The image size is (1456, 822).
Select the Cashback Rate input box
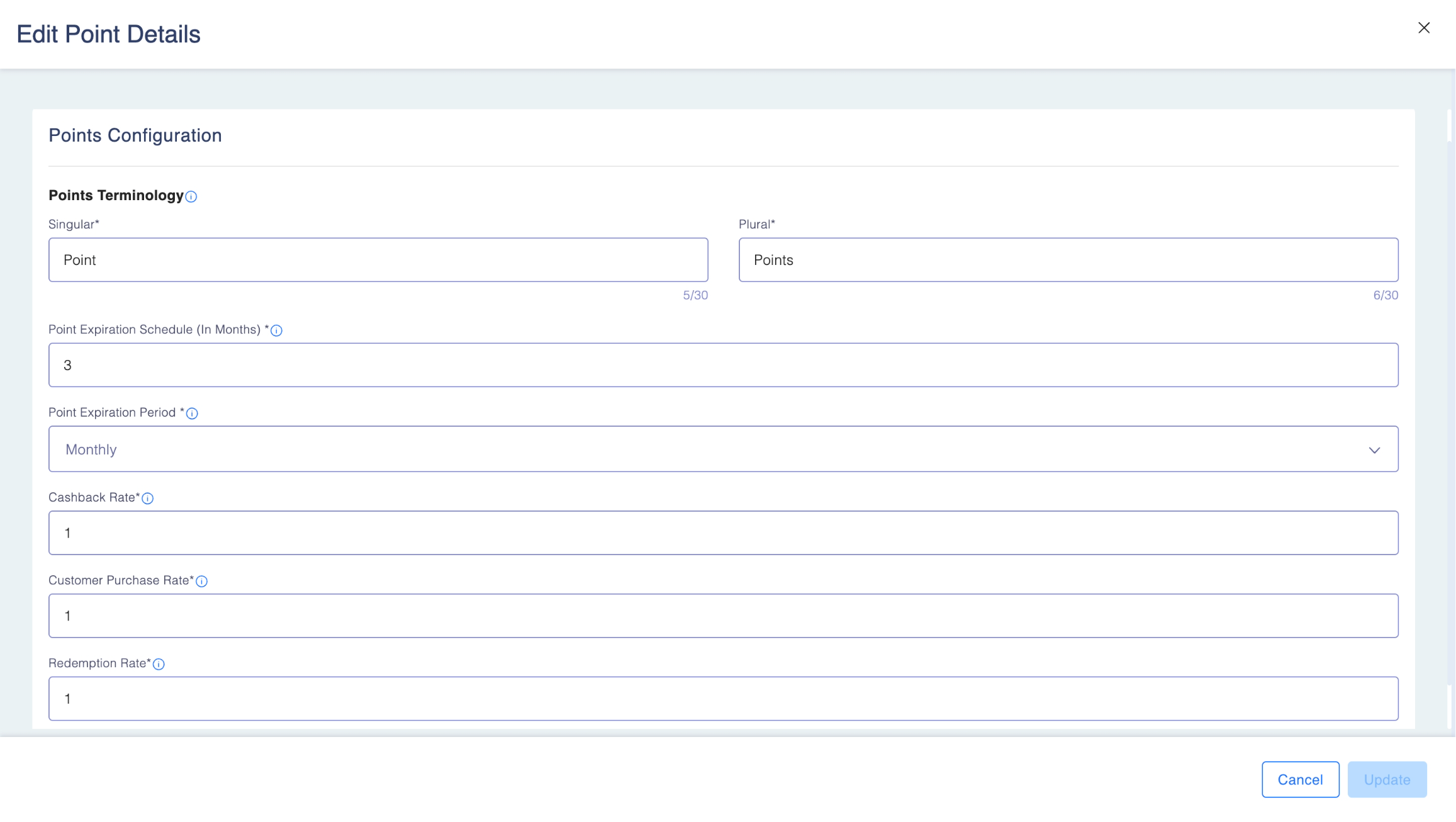[x=723, y=533]
